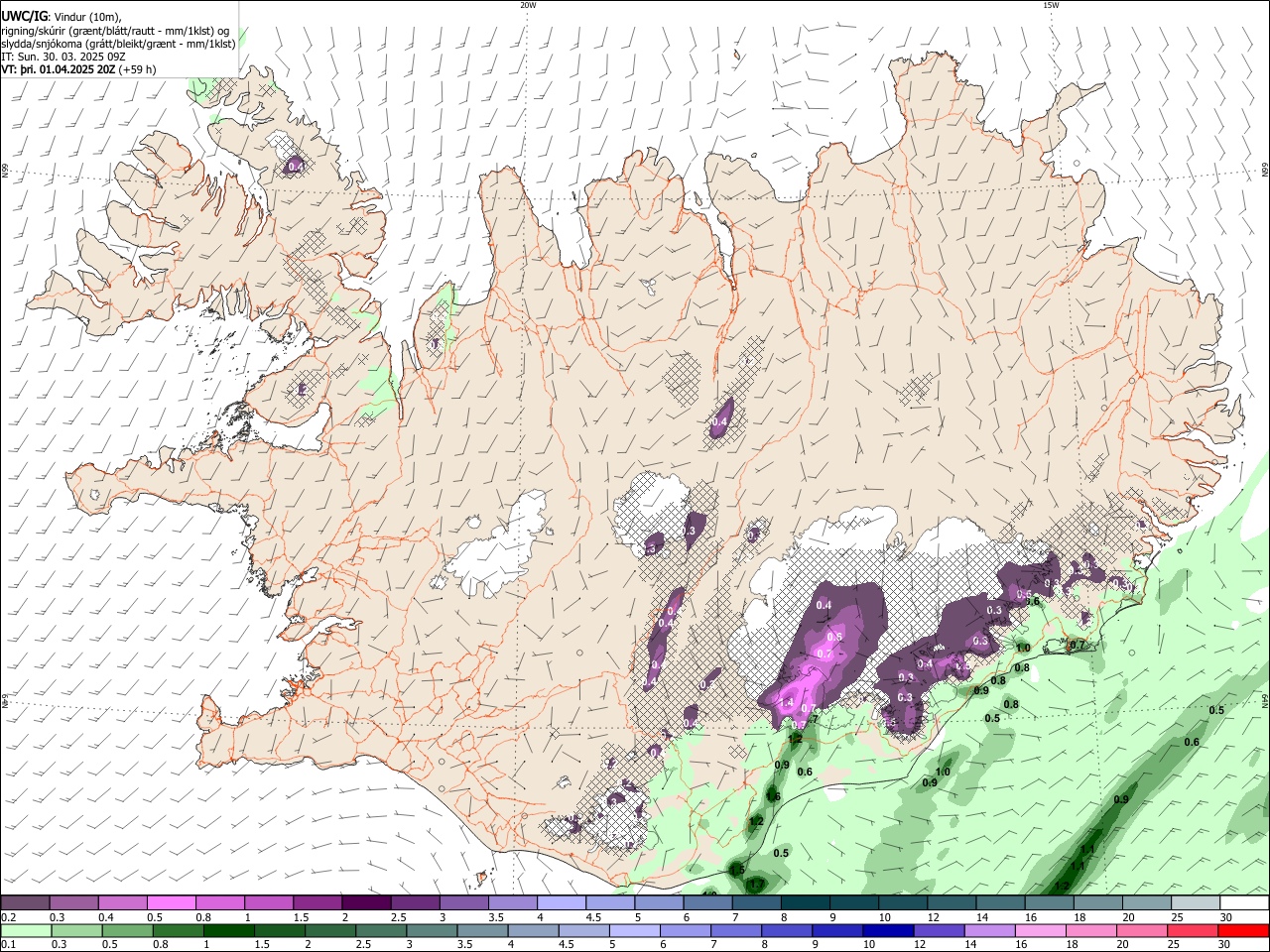Click the bright red swatch ending the bottom legend

coord(1242,931)
